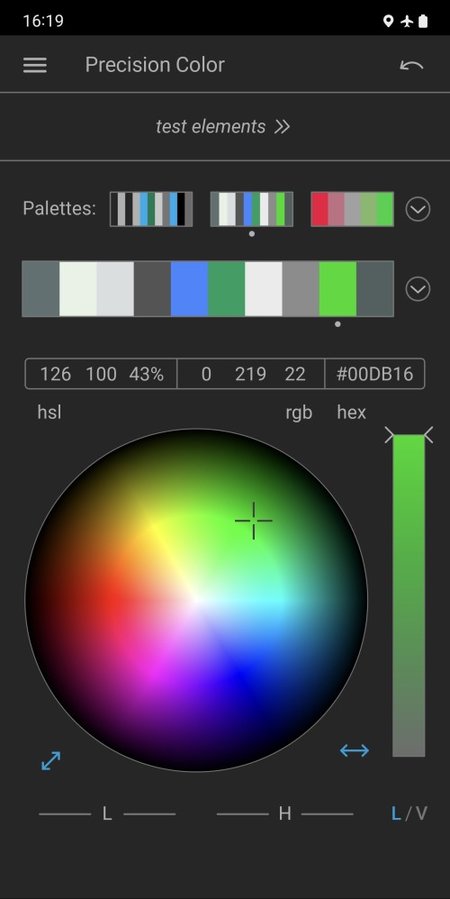Image resolution: width=450 pixels, height=899 pixels.
Task: Tap the horizontal double-arrow icon
Action: tap(354, 750)
